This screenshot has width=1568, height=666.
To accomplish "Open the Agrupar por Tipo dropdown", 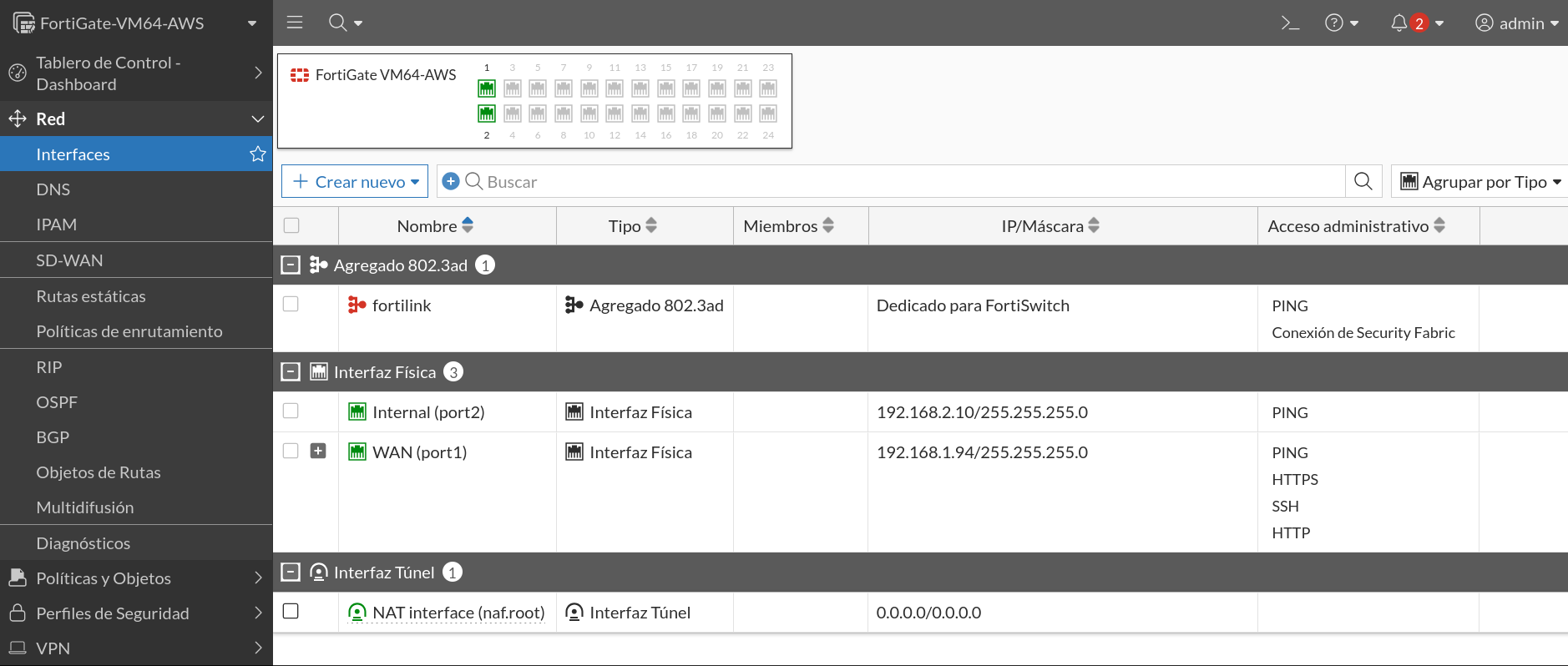I will coord(1480,182).
